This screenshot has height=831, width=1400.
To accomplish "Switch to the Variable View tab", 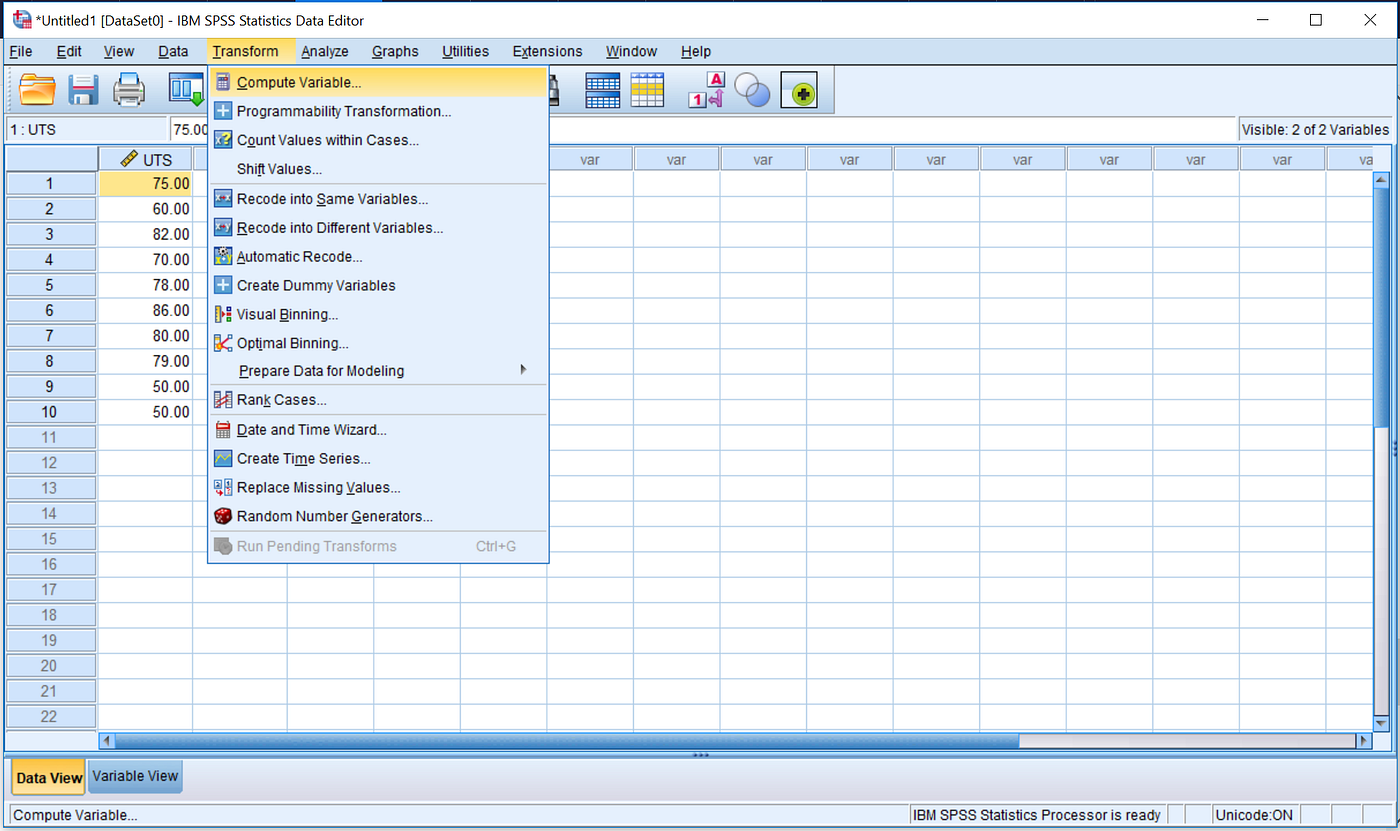I will click(135, 776).
